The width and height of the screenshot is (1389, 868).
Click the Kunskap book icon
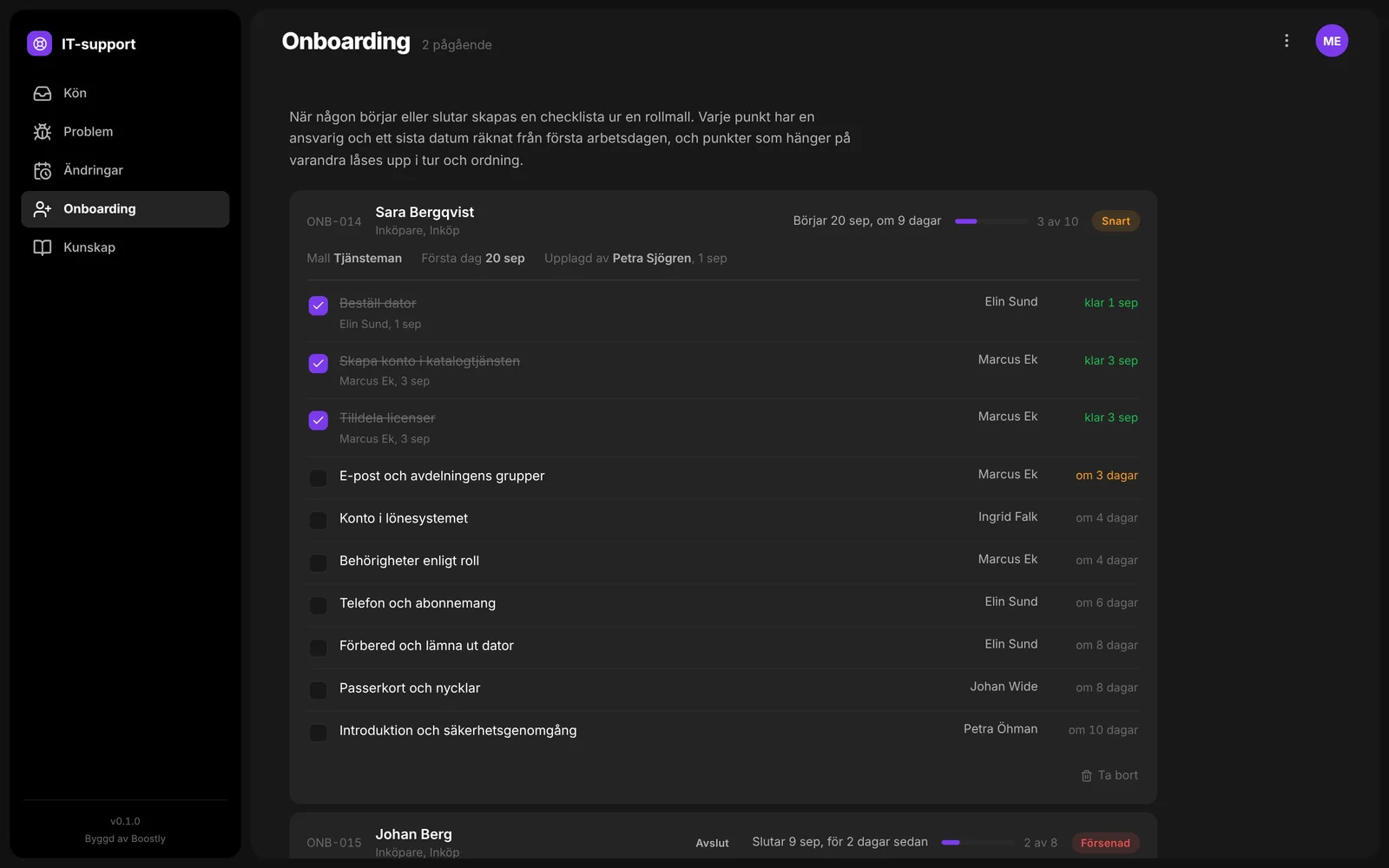43,247
